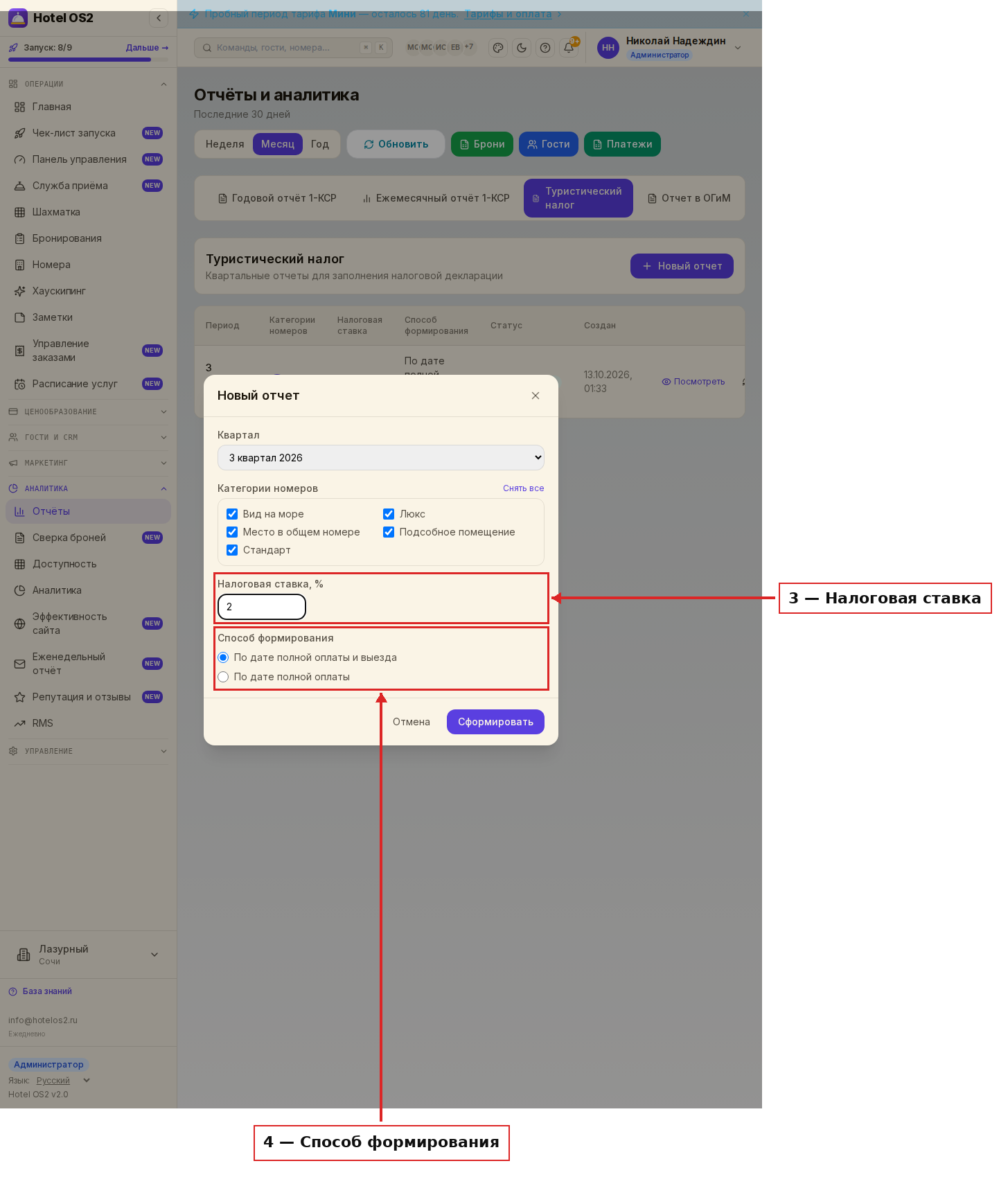Click the Сформировать button
Image resolution: width=1008 pixels, height=1177 pixels.
[495, 722]
